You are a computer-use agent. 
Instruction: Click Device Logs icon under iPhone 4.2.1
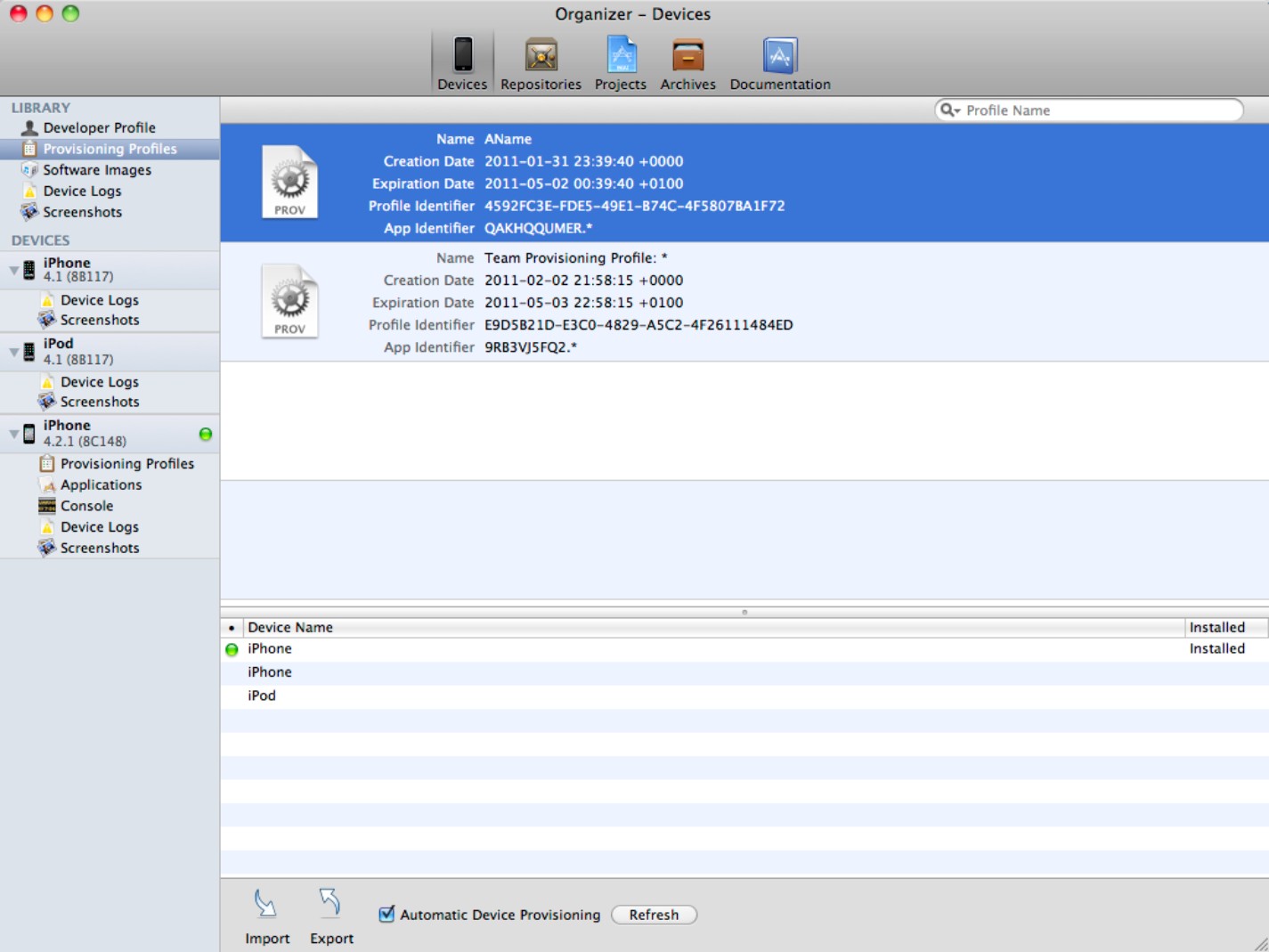tap(47, 527)
